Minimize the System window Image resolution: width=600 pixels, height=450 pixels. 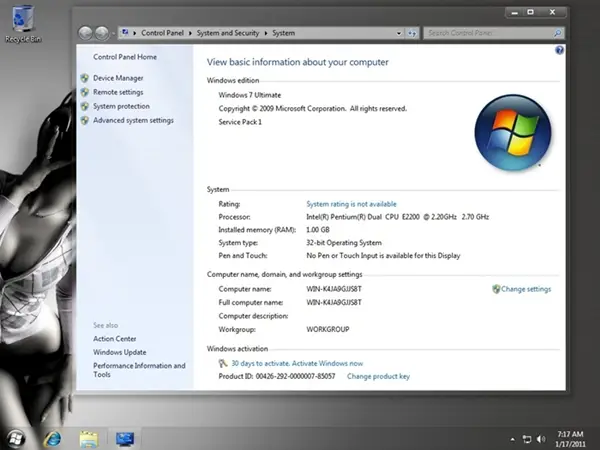tap(515, 13)
